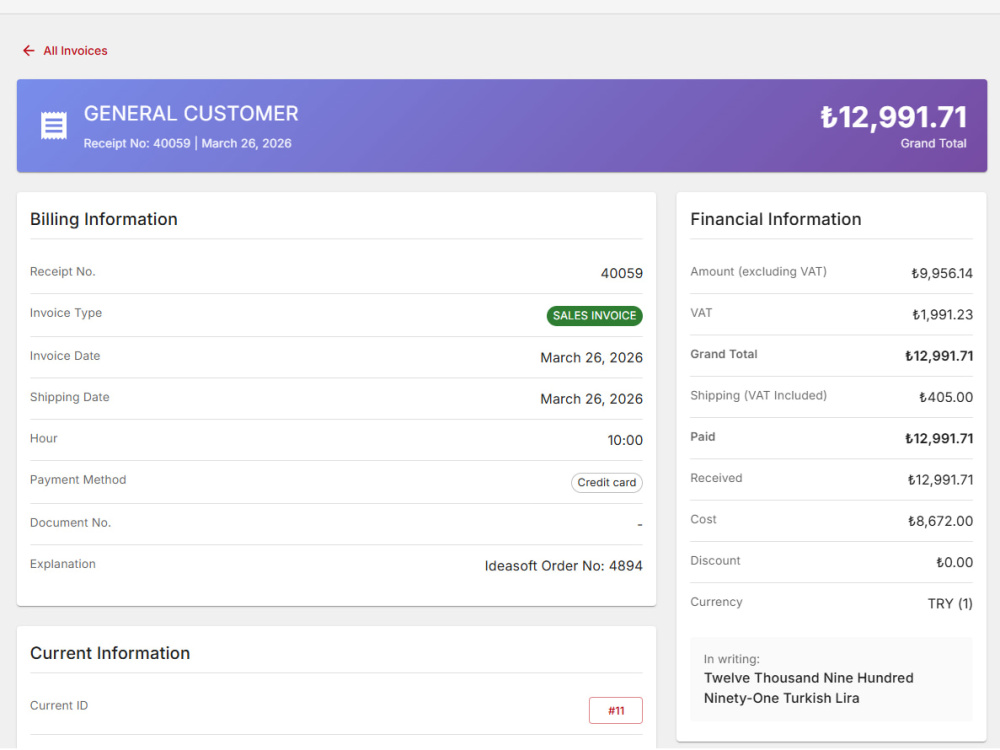Click the Credit card payment chip
The image size is (1000, 750).
tap(607, 482)
